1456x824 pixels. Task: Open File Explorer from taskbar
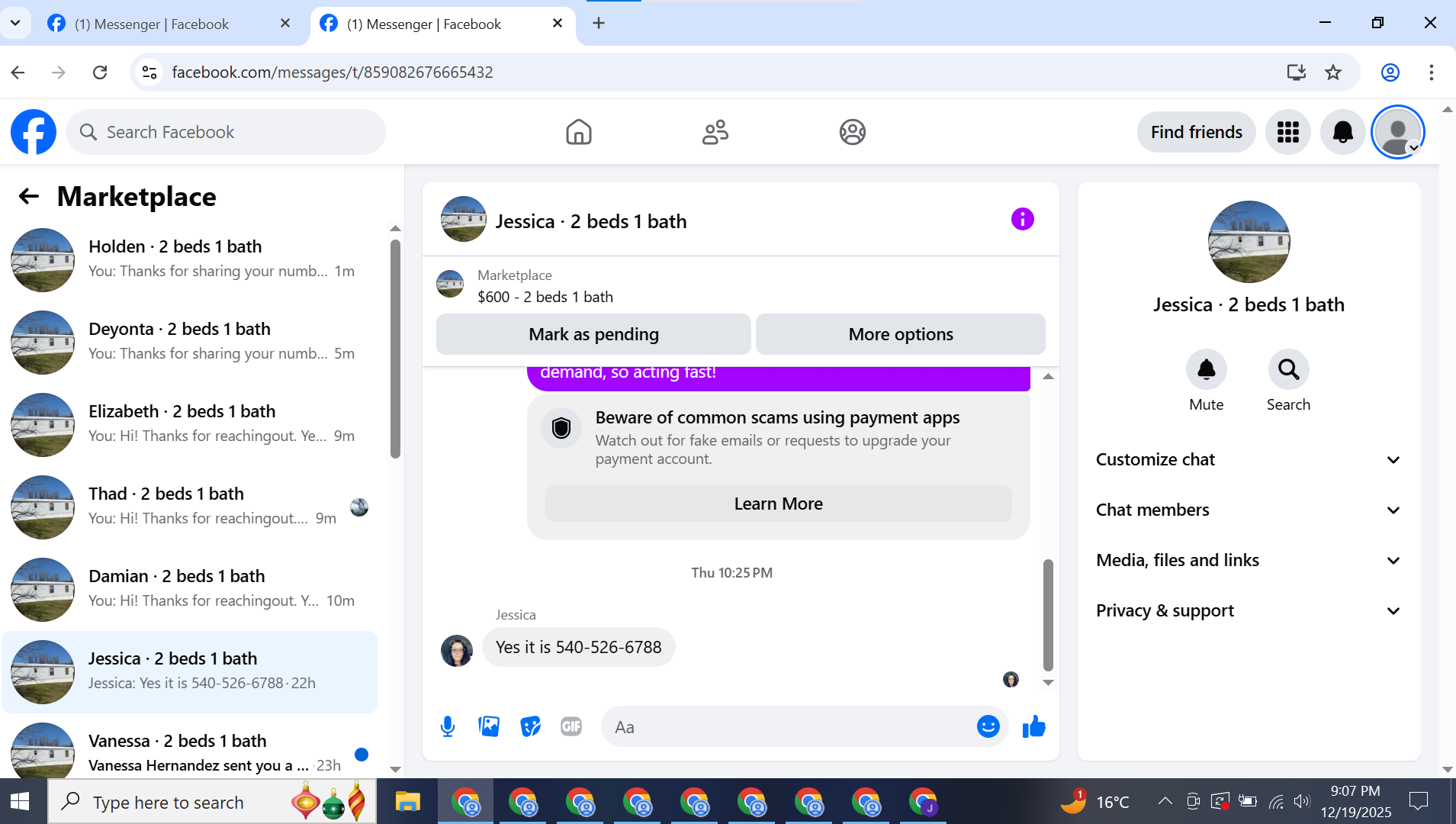pyautogui.click(x=408, y=802)
